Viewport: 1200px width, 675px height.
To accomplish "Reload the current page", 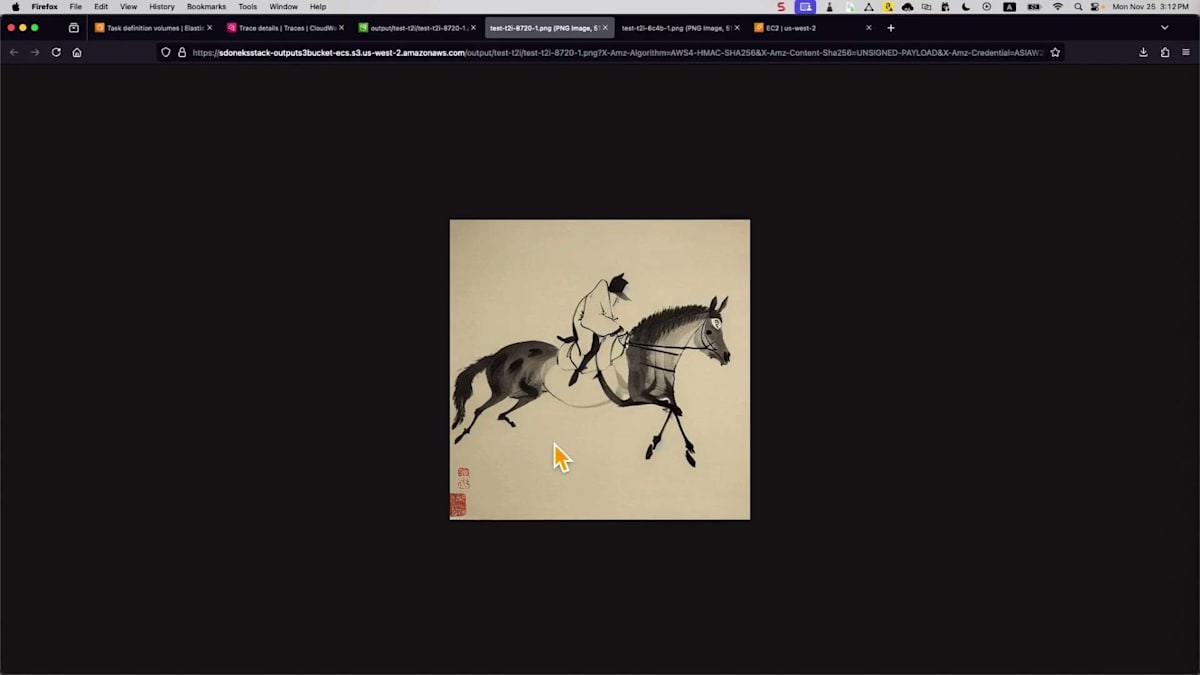I will (x=56, y=52).
